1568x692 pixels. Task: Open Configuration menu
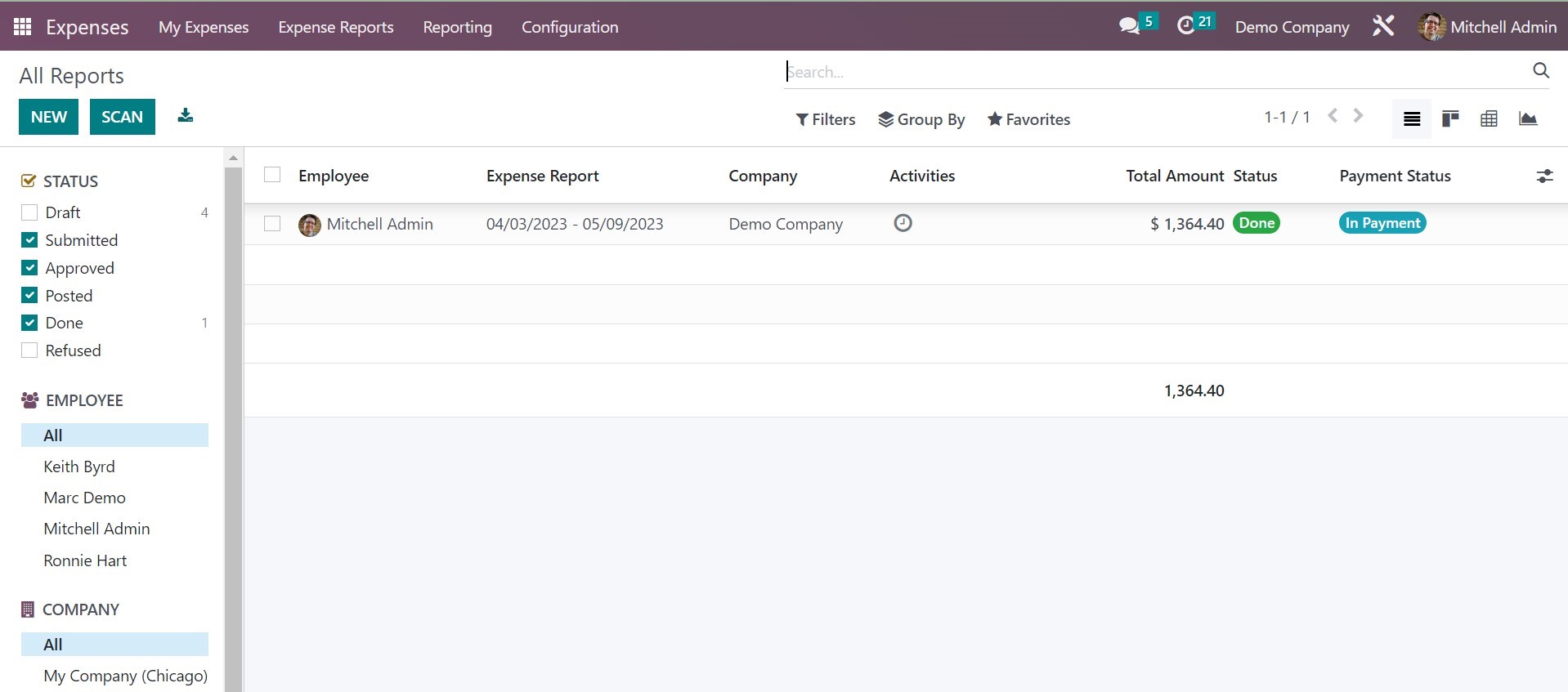570,27
